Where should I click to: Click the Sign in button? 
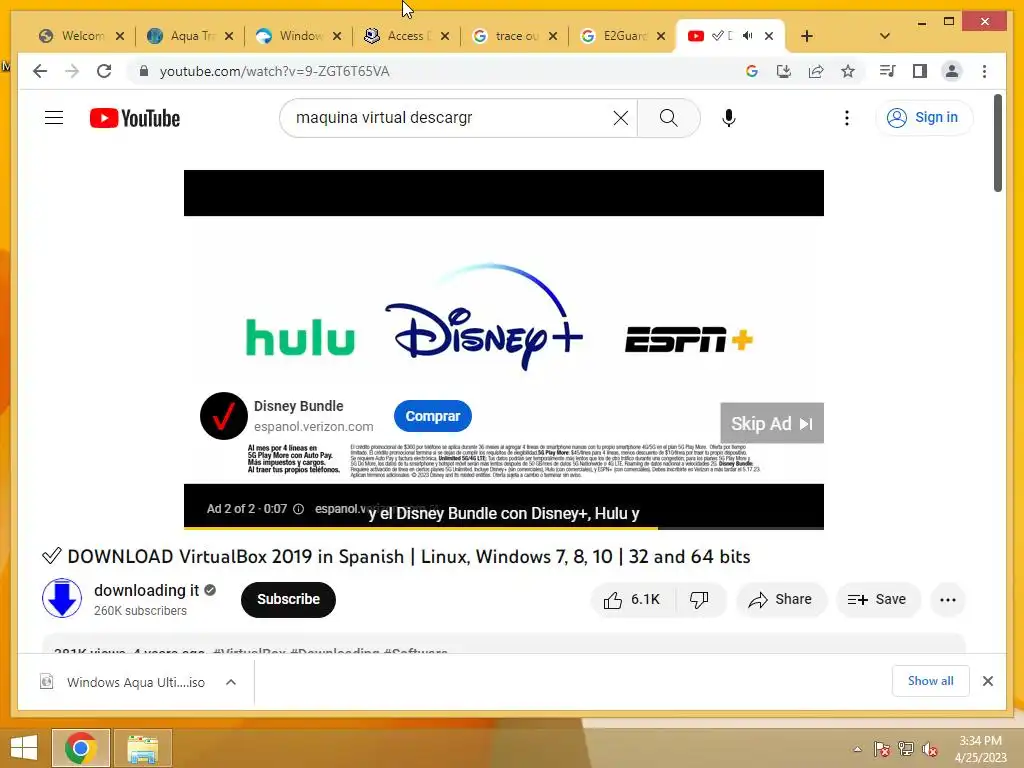pos(923,118)
